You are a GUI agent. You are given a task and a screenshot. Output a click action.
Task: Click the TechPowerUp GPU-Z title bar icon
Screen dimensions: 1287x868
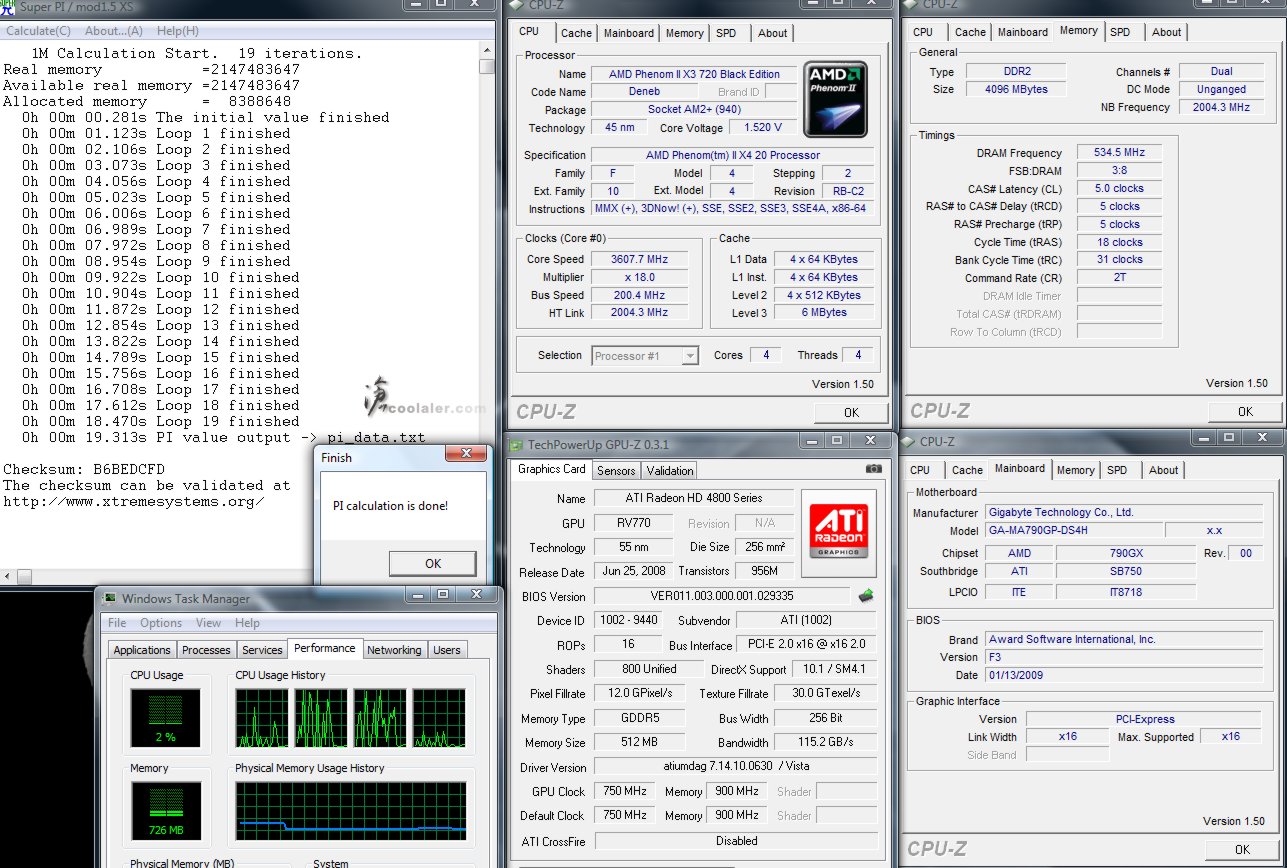point(517,444)
